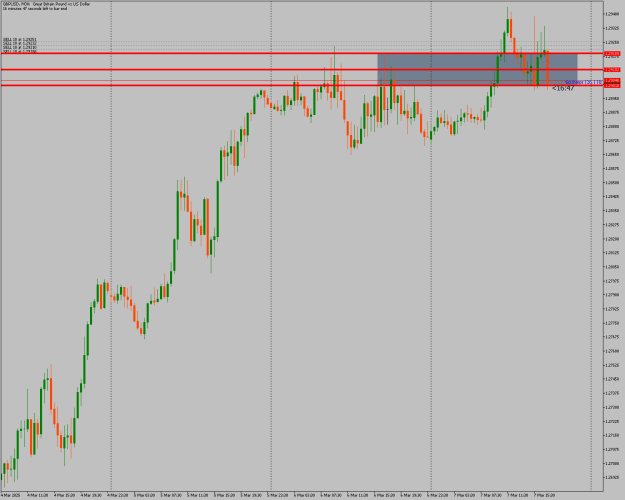Click '5 Mar 11:30' on the time axis
Image resolution: width=625 pixels, height=500 pixels.
point(198,495)
